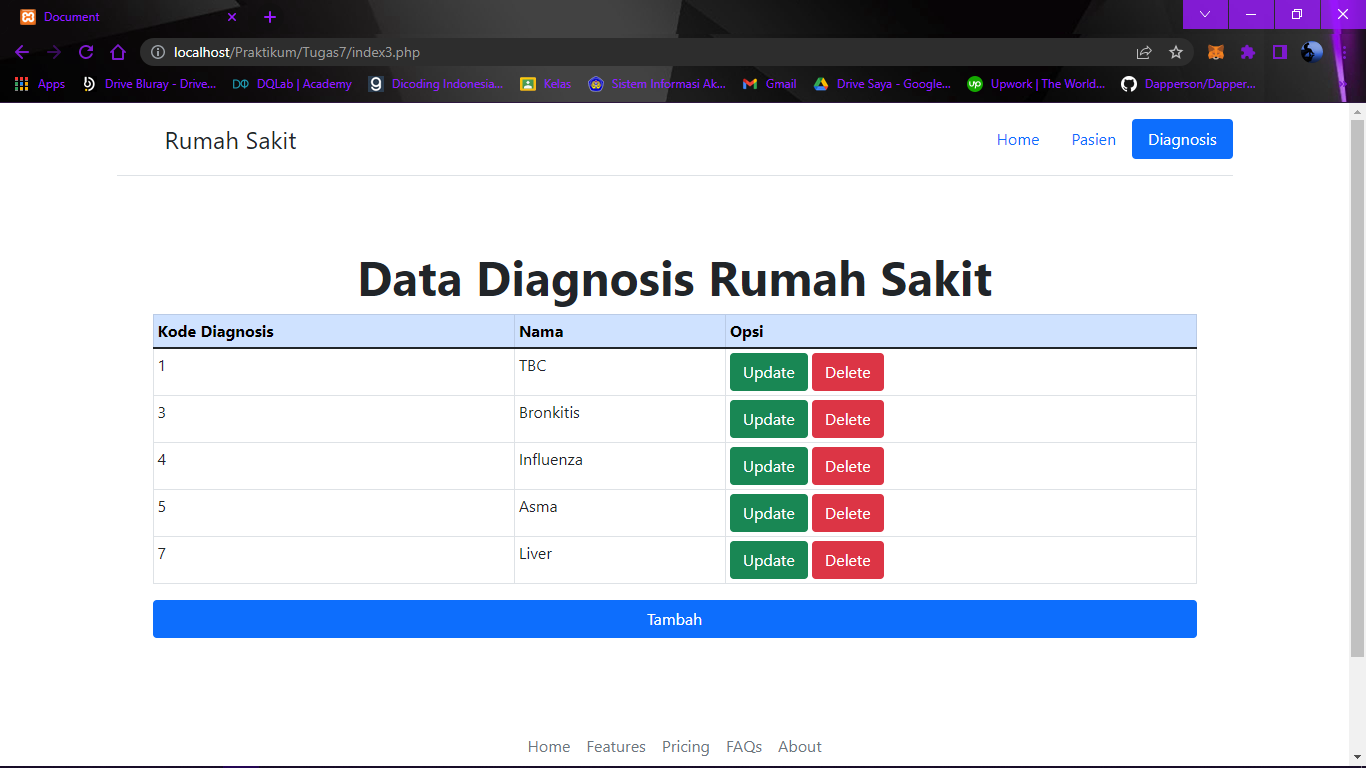
Task: Update the Asma diagnosis entry
Action: [768, 512]
